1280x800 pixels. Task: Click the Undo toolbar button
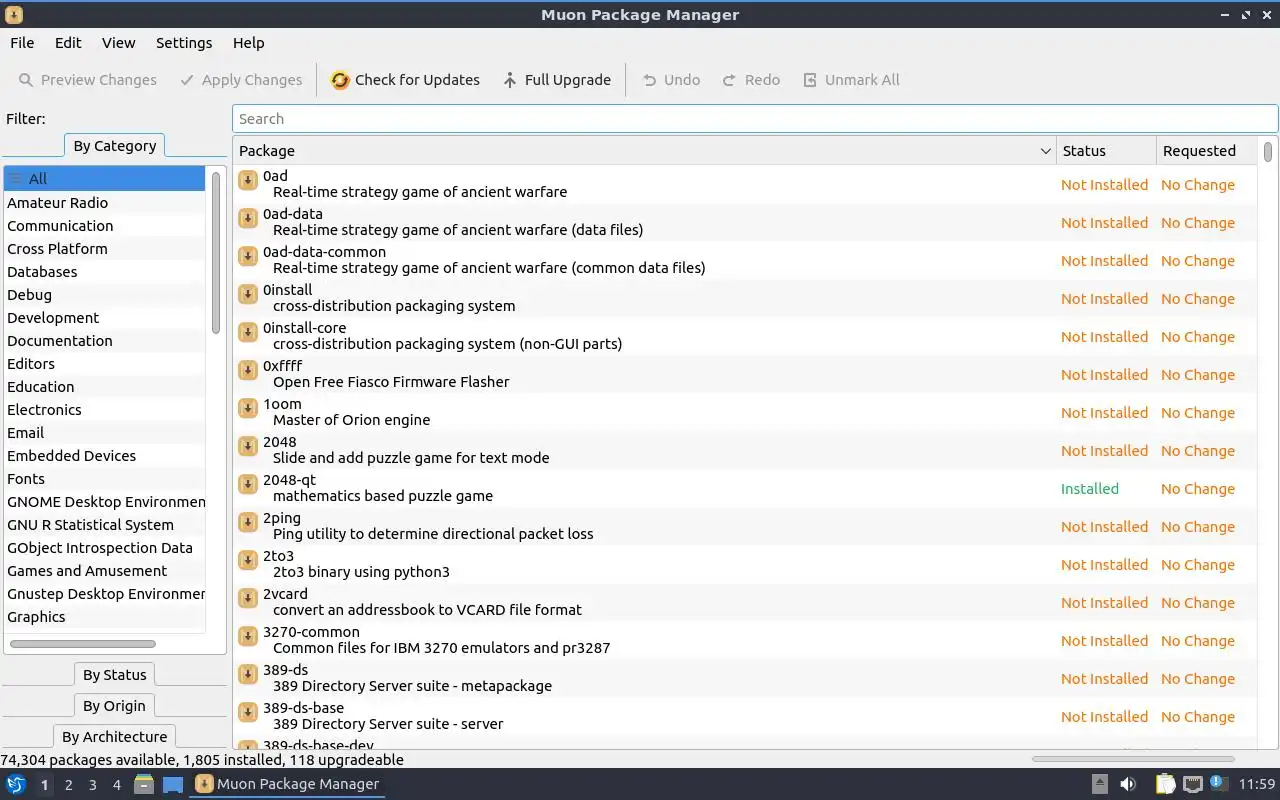pos(671,80)
